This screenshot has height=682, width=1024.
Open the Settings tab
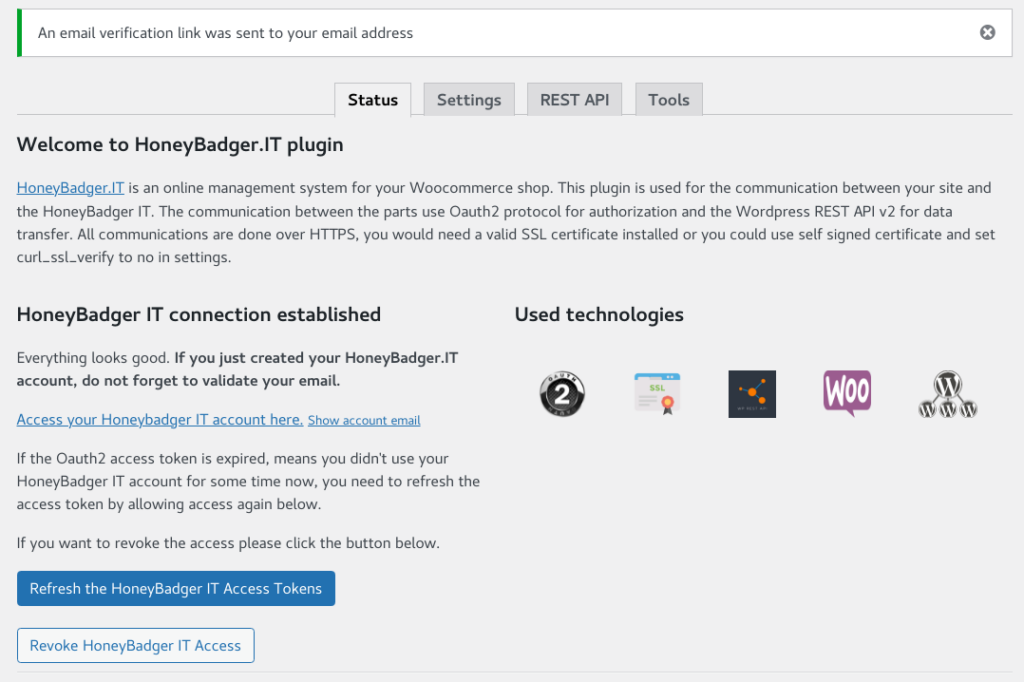[469, 100]
